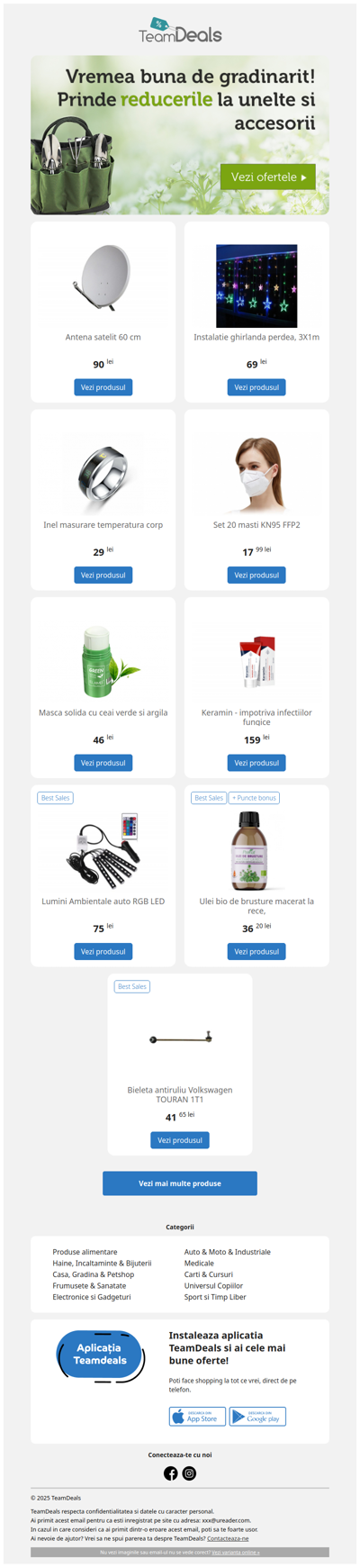This screenshot has width=360, height=1568.
Task: Open the Vezi varianta online link
Action: [x=236, y=1553]
